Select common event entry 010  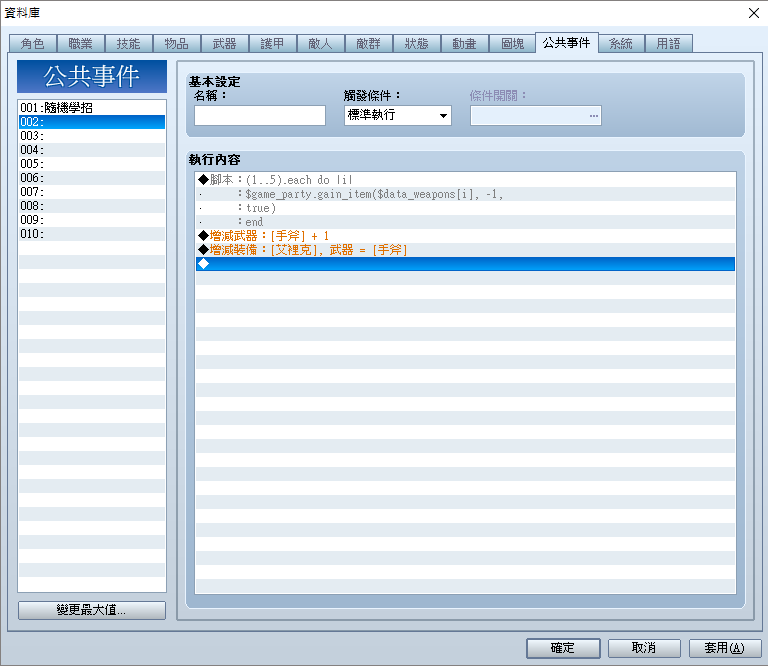(x=92, y=234)
